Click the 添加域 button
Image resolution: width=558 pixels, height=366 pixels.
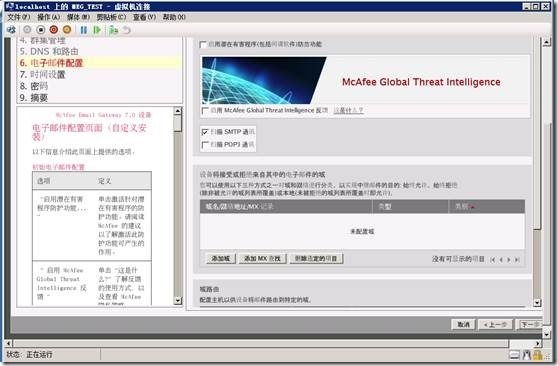pyautogui.click(x=221, y=258)
